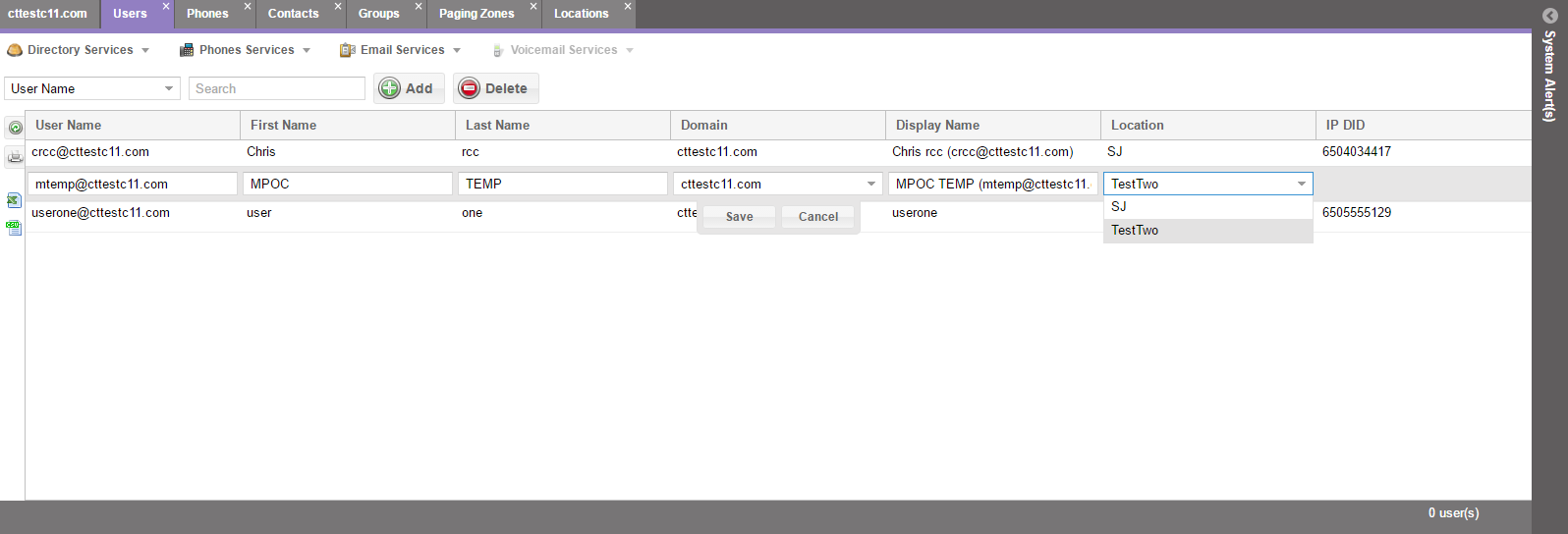Image resolution: width=1568 pixels, height=534 pixels.
Task: Sort by the User Name column header
Action: pos(133,125)
